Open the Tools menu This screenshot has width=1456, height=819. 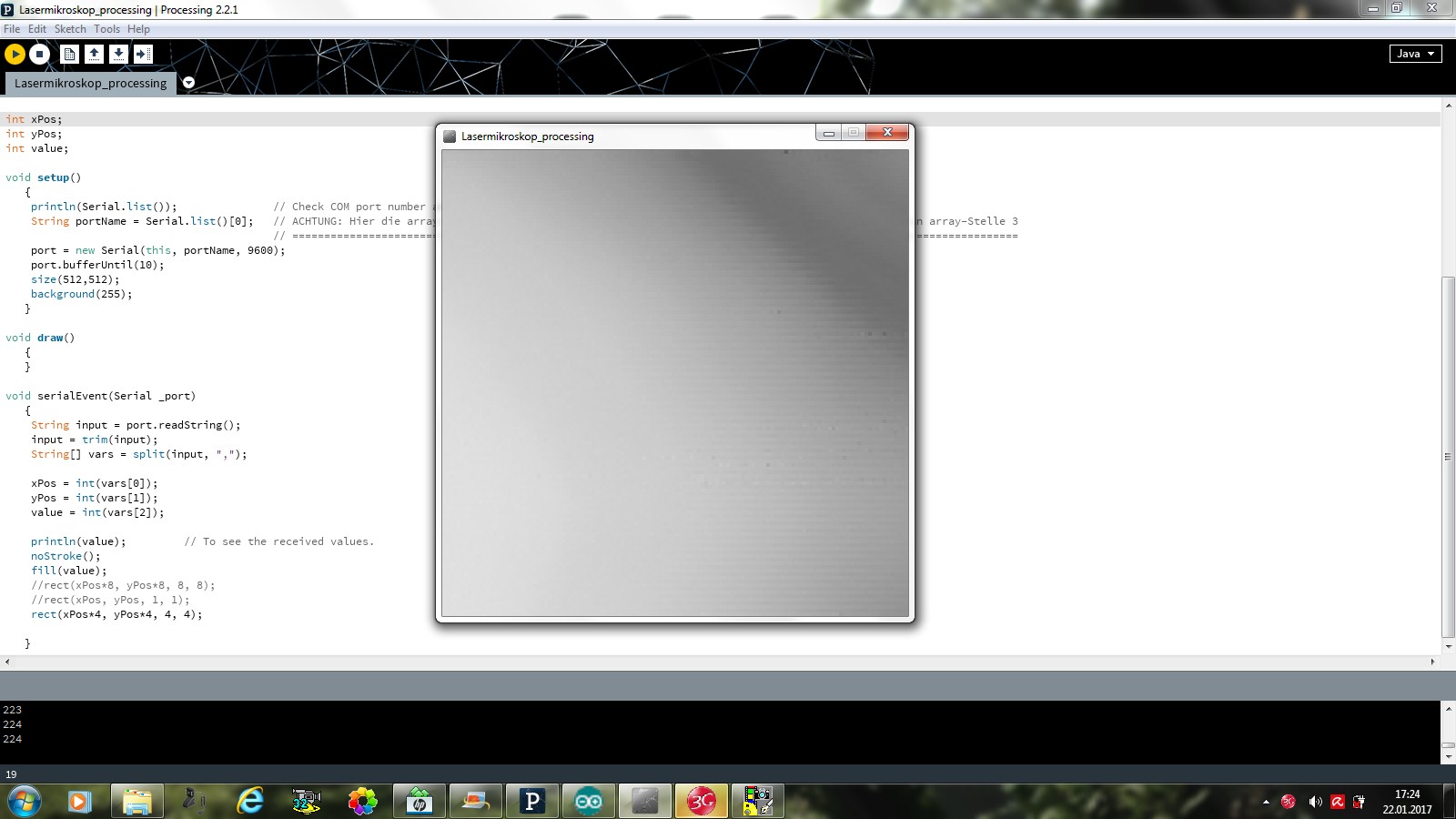[x=106, y=29]
